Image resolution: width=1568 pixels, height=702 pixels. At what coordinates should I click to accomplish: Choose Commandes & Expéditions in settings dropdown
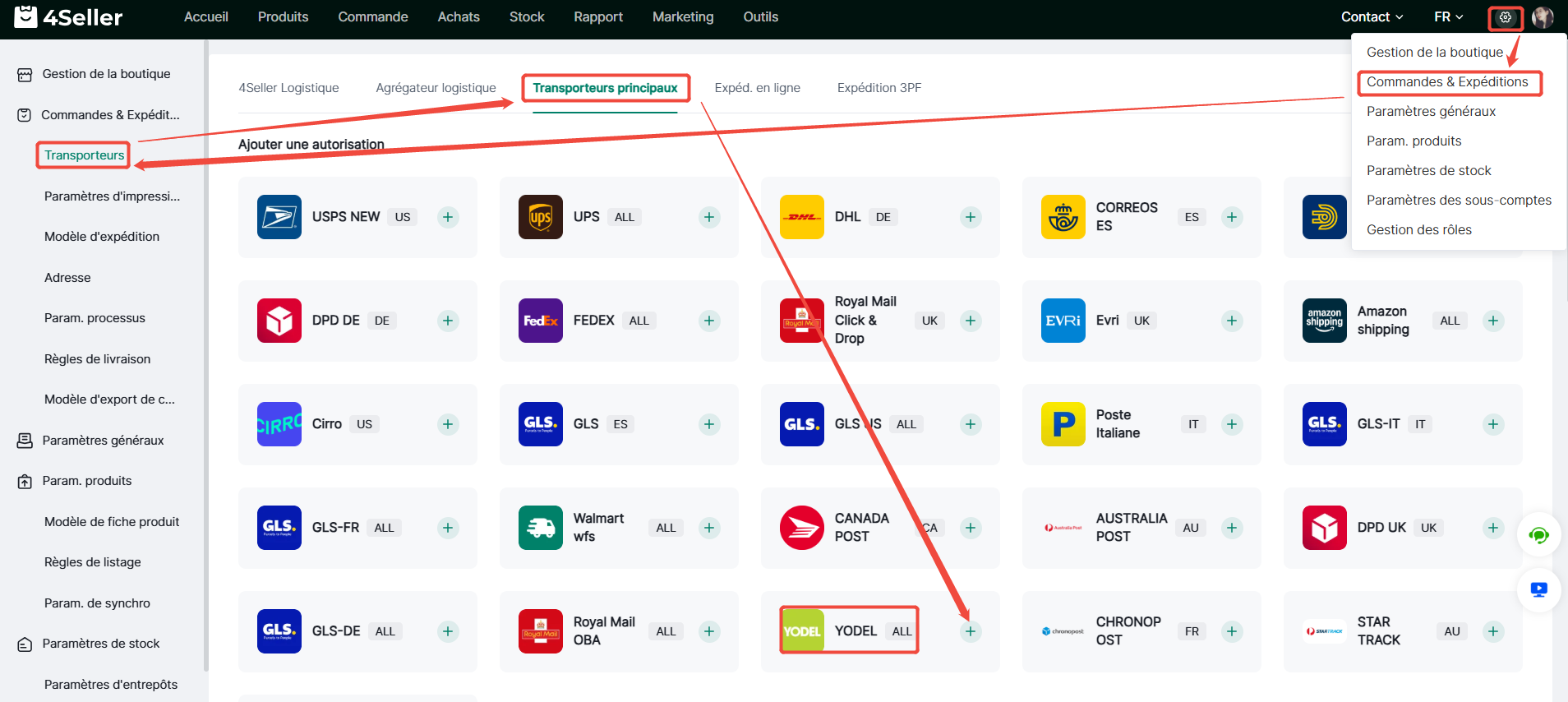[1447, 82]
